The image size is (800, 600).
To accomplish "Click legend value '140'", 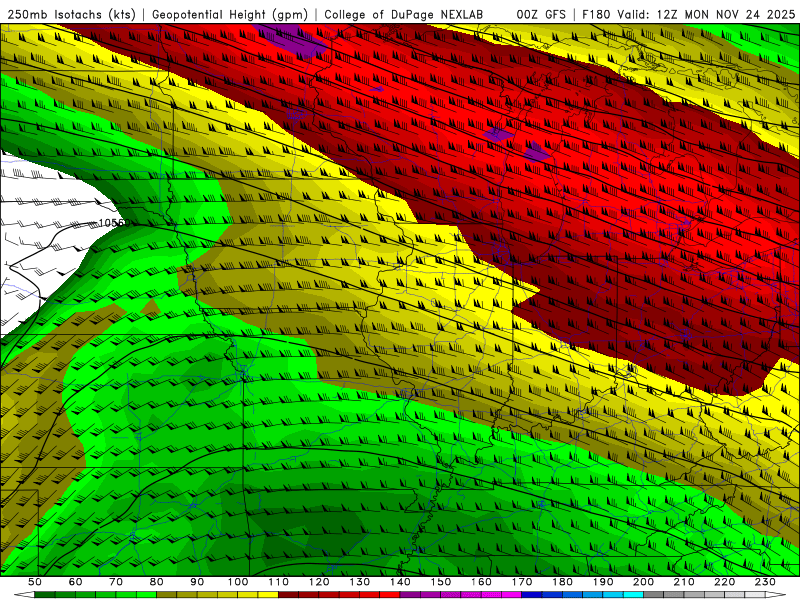I will click(x=400, y=582).
